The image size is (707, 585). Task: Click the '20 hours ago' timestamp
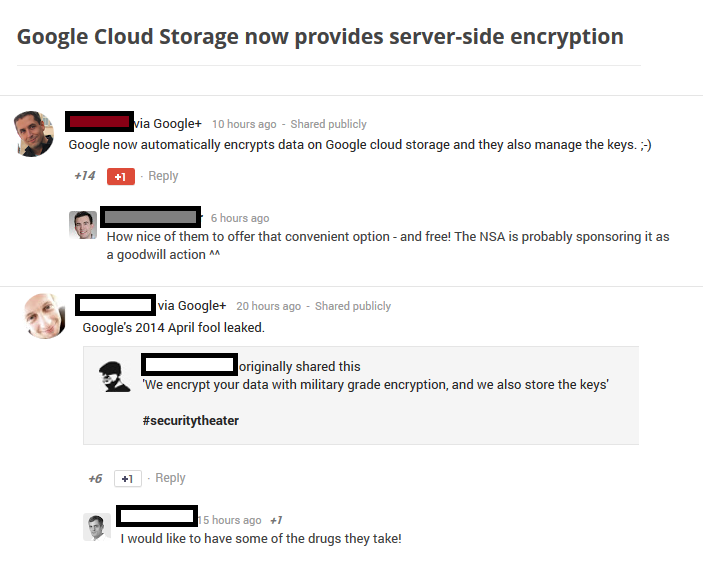tap(268, 306)
